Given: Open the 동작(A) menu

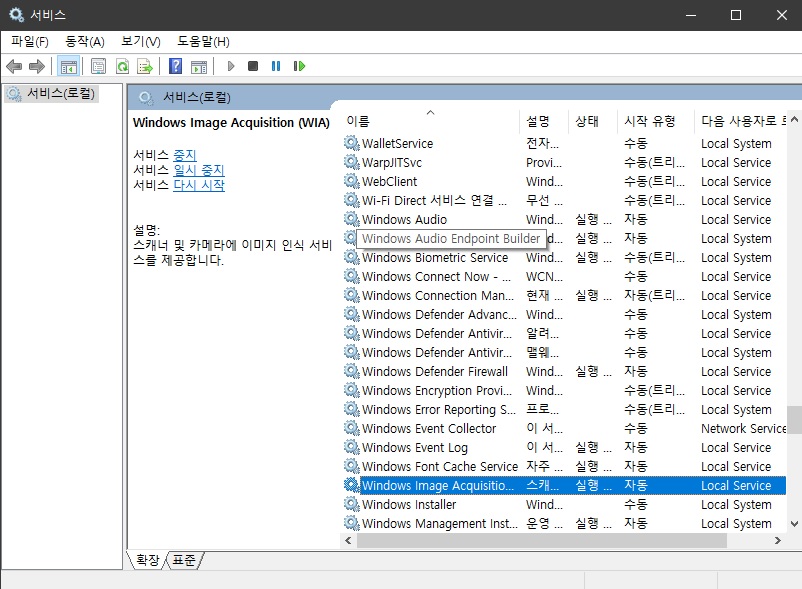Looking at the screenshot, I should point(85,41).
